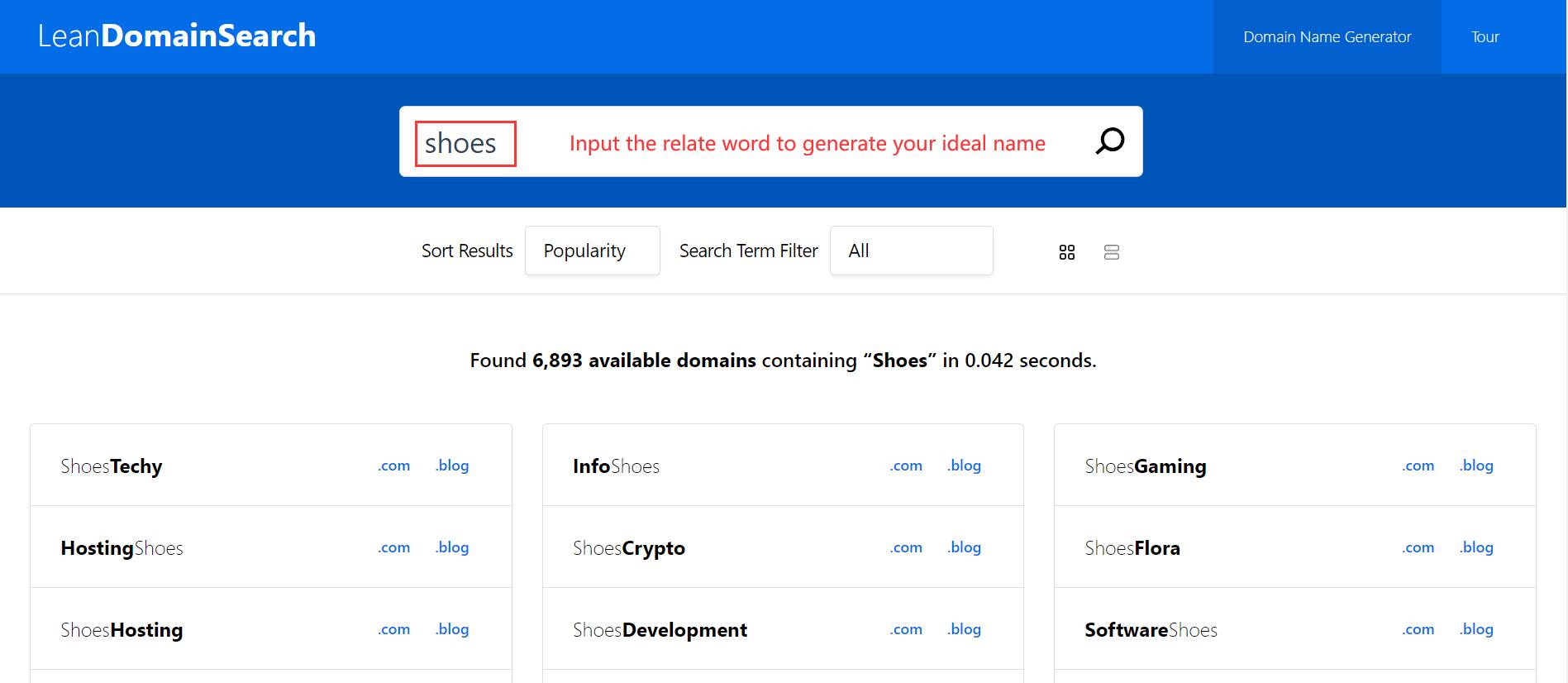This screenshot has width=1568, height=683.
Task: Switch to list view layout icon
Action: pyautogui.click(x=1112, y=252)
